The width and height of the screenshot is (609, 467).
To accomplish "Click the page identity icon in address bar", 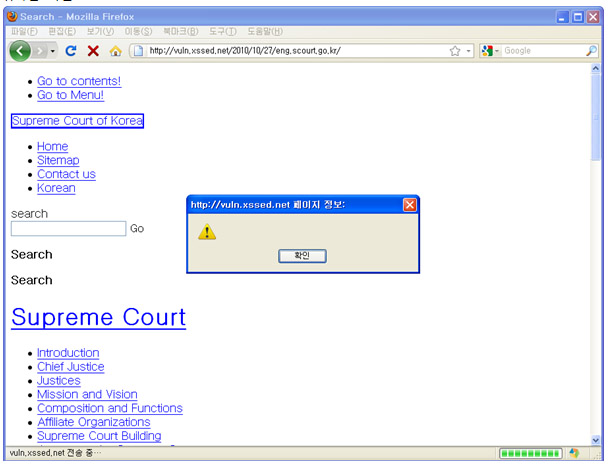I will [138, 51].
